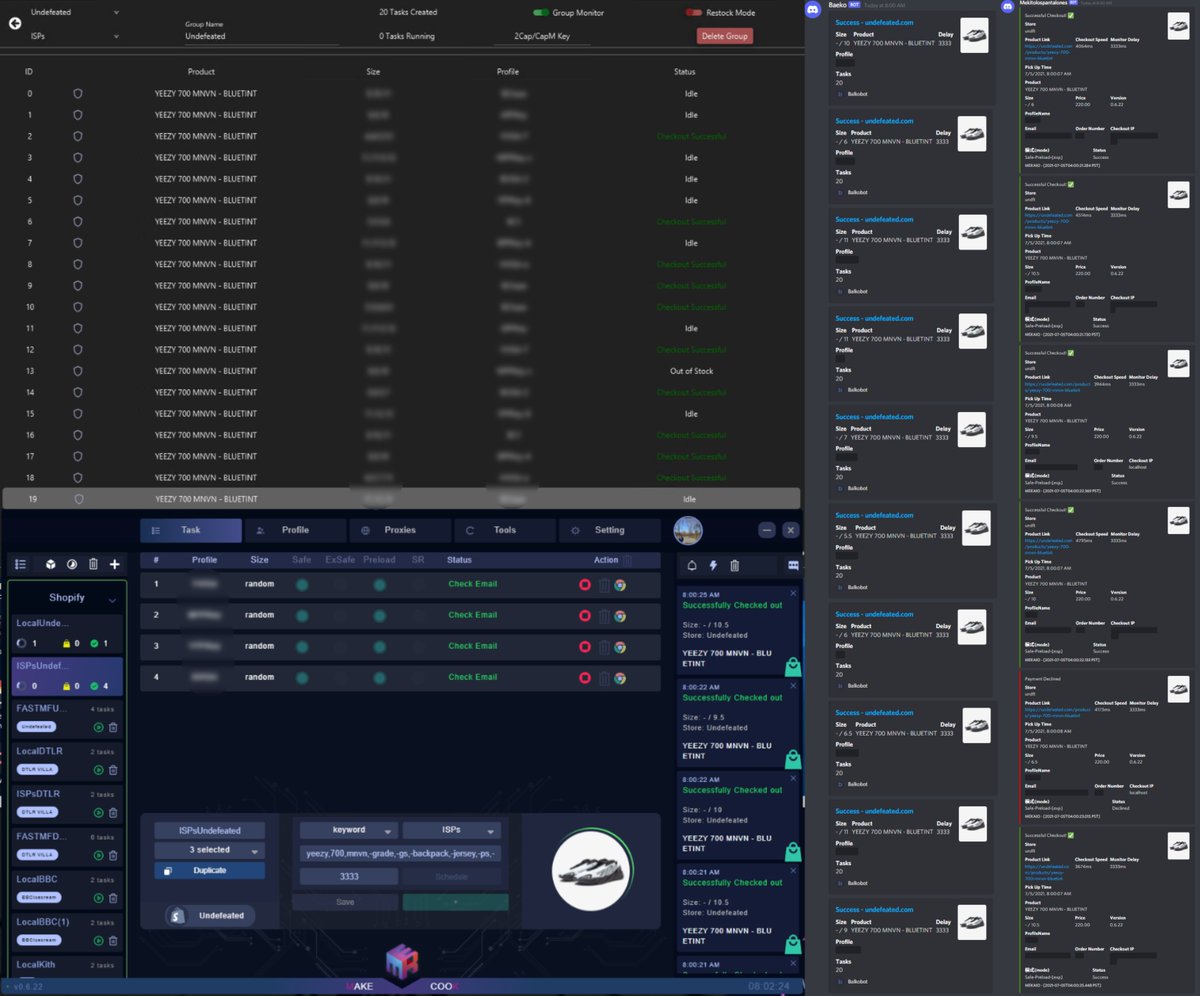
Task: Click the Undefeated store button with Shopify logo
Action: [210, 915]
